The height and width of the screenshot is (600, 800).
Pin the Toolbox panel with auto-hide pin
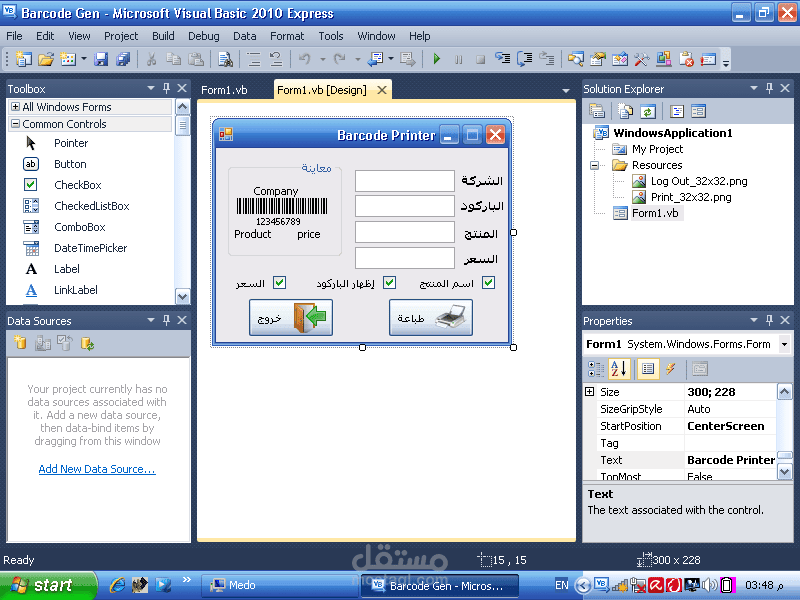pos(166,88)
